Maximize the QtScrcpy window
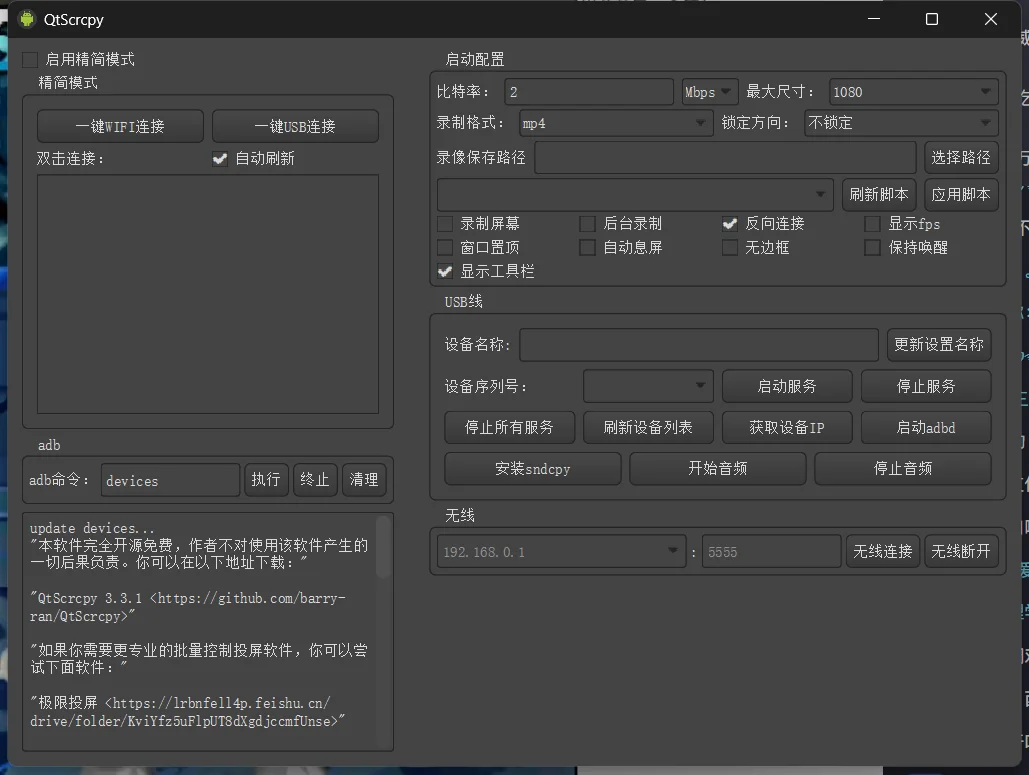The height and width of the screenshot is (775, 1029). pyautogui.click(x=932, y=19)
